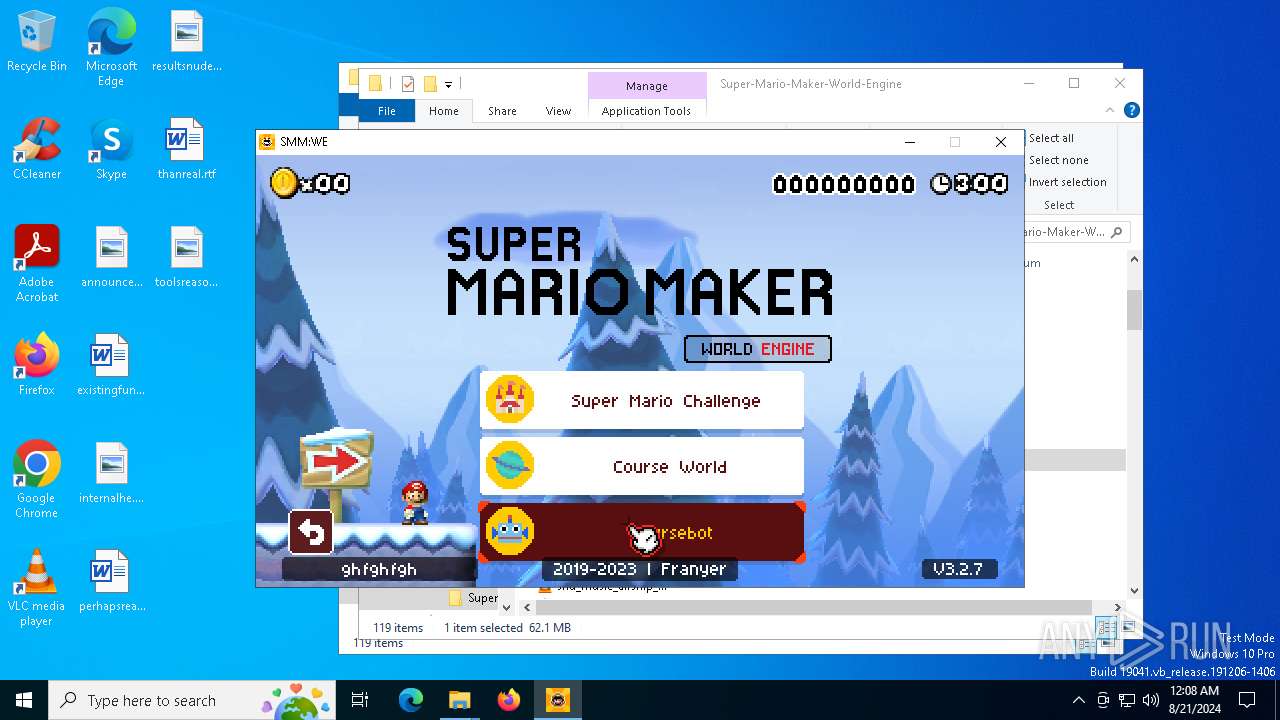
Task: Switch to the Home ribbon tab
Action: 444,111
